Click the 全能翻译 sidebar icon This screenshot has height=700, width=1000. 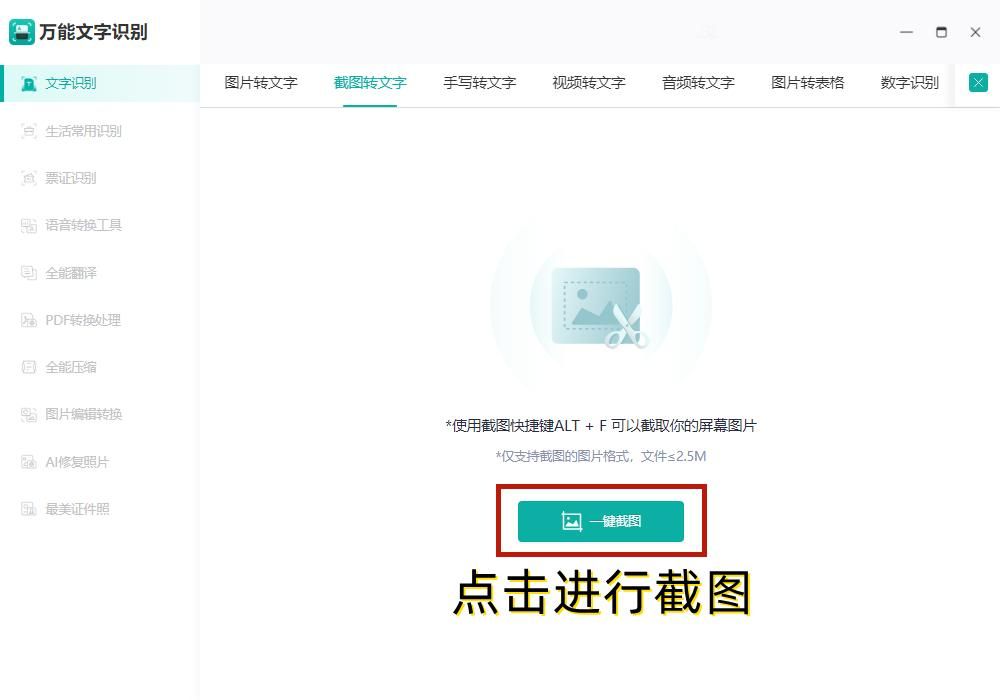tap(29, 273)
